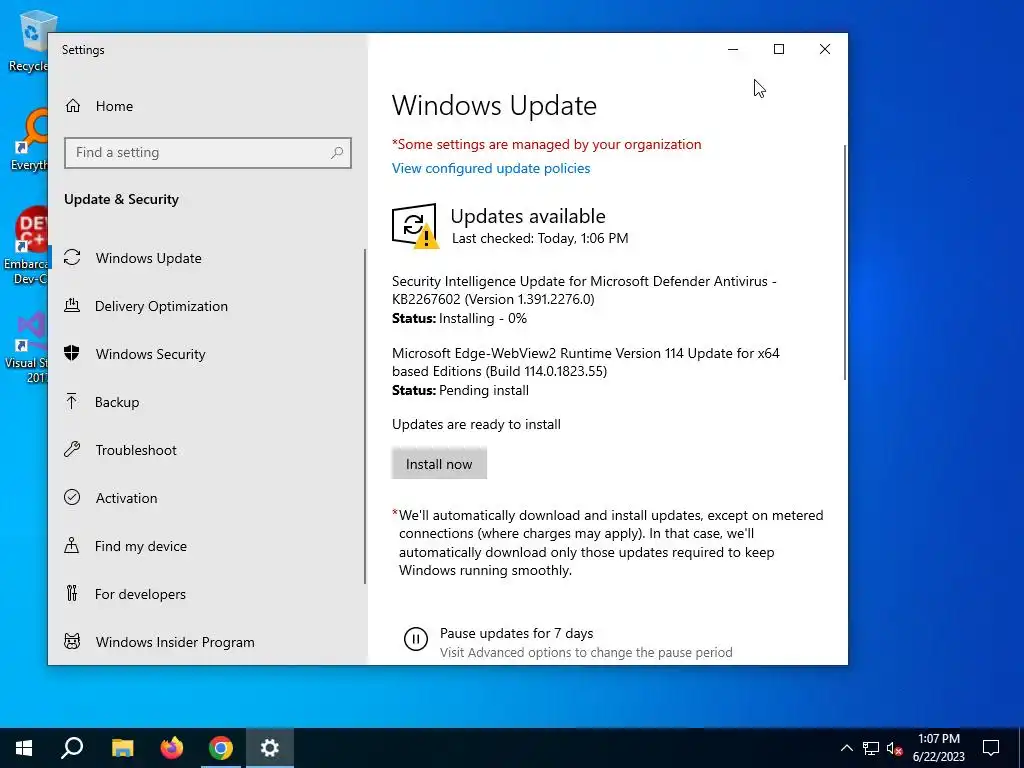Open Windows Security settings page
The height and width of the screenshot is (768, 1024).
[206, 353]
